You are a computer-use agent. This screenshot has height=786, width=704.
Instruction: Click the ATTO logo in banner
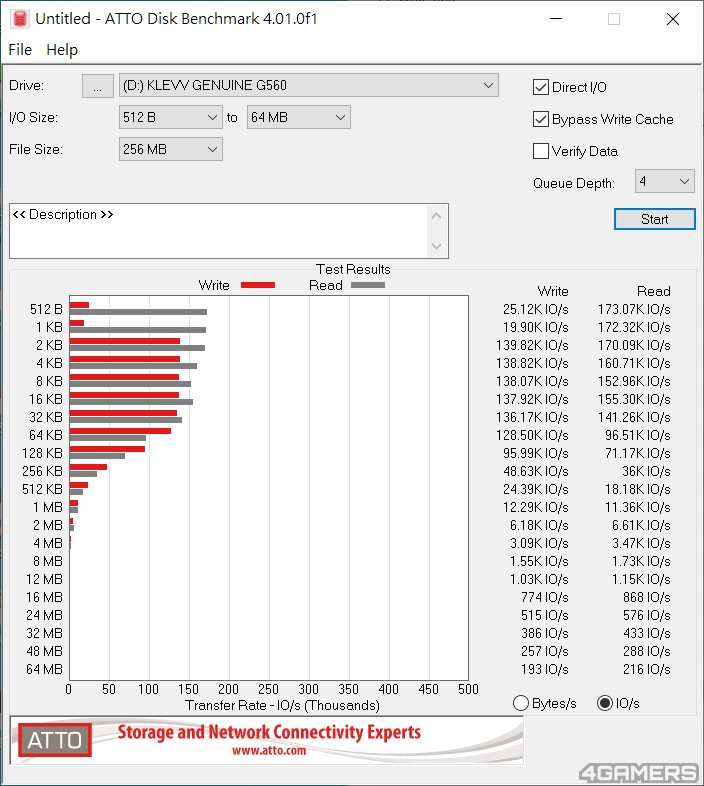point(55,740)
